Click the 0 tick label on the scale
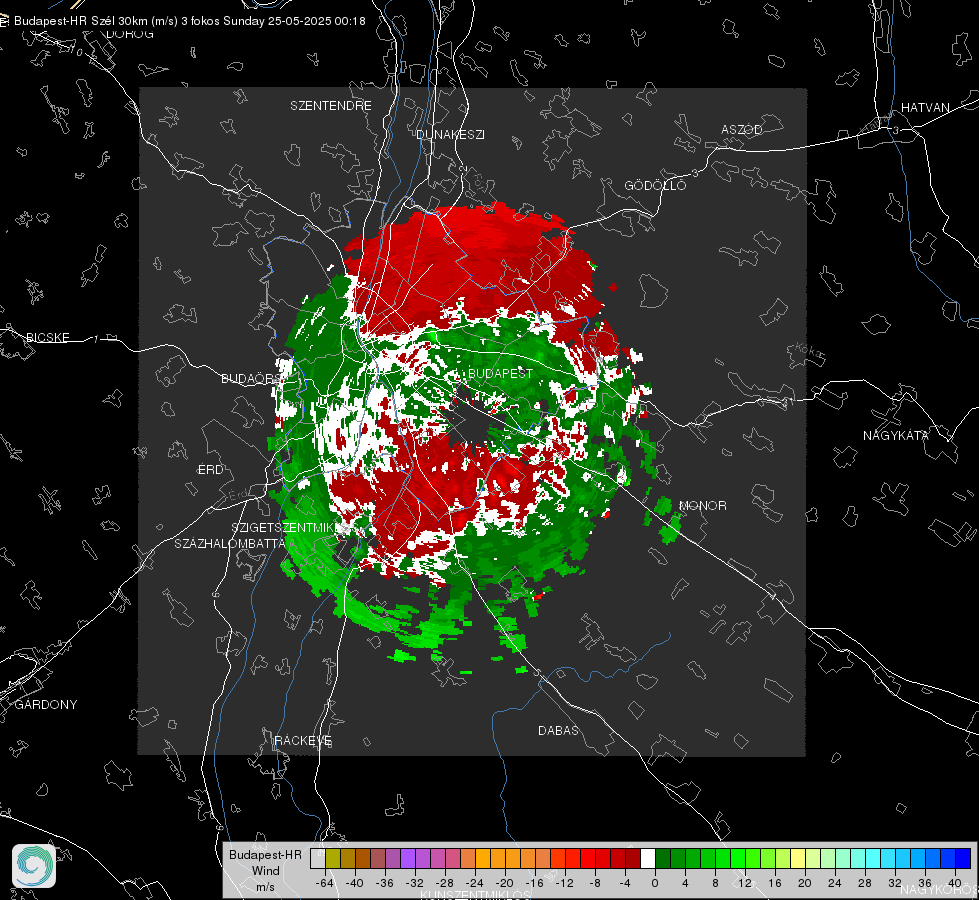The height and width of the screenshot is (900, 979). click(655, 883)
